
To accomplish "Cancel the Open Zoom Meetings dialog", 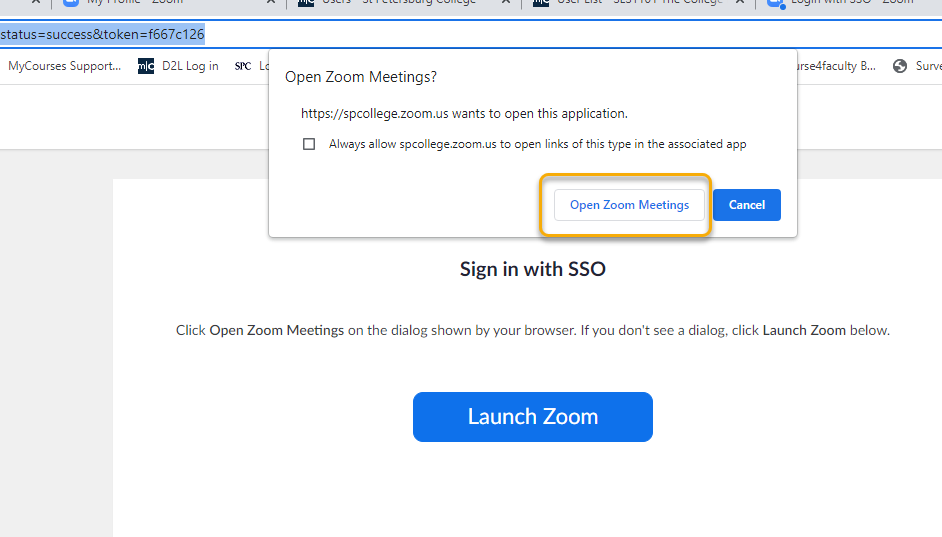I will coord(747,205).
